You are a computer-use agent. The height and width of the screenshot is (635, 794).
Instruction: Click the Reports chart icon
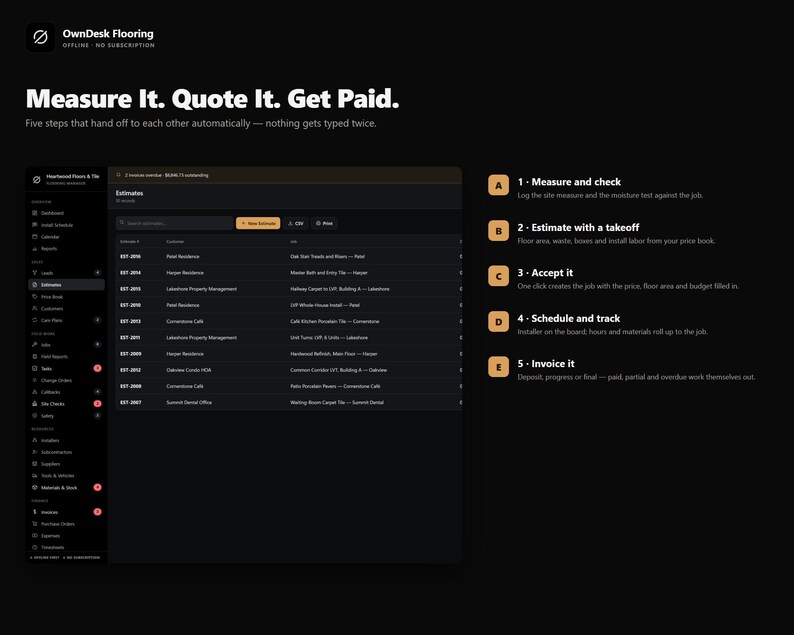click(x=34, y=248)
